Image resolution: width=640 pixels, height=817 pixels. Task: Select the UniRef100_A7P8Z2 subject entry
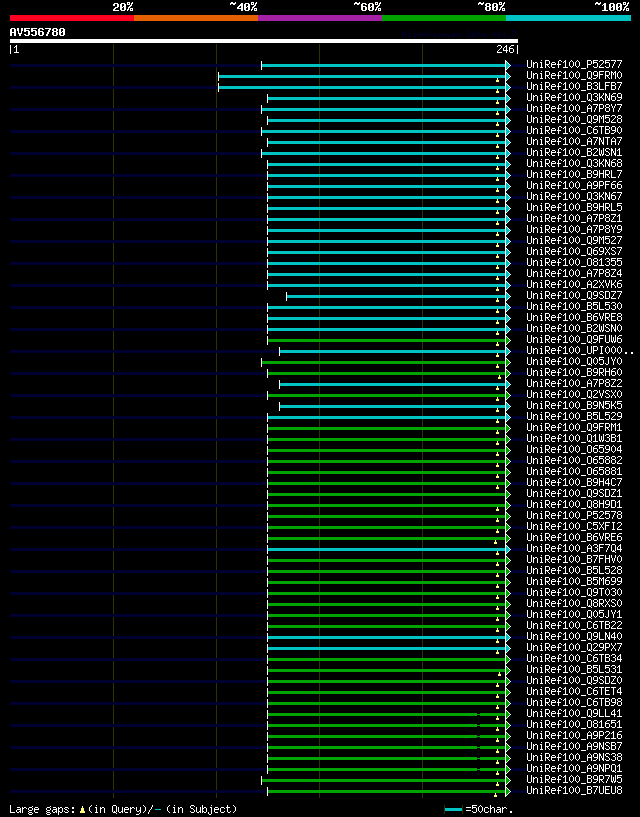tap(574, 383)
